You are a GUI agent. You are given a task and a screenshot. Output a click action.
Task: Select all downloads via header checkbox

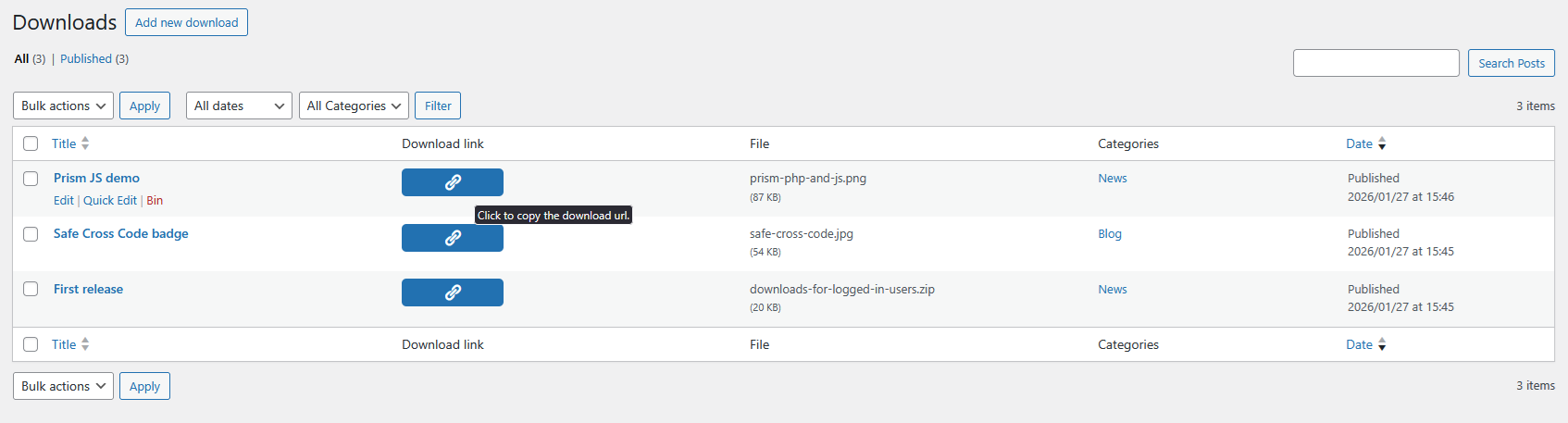pos(31,143)
